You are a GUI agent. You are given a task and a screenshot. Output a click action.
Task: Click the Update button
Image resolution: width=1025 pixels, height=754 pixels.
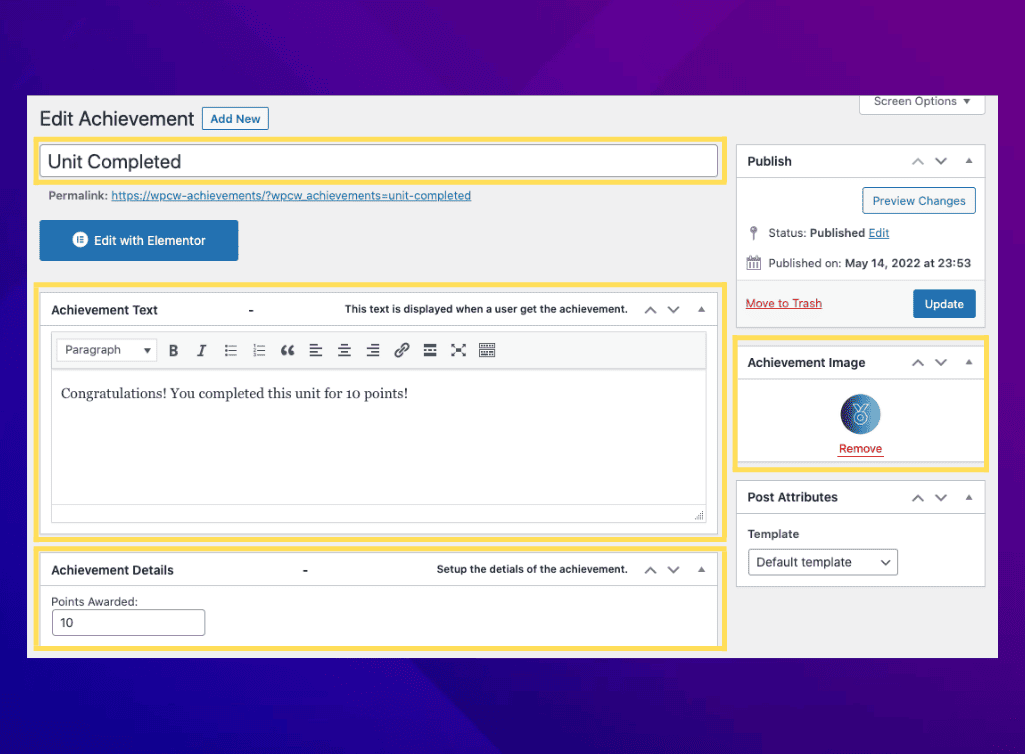[944, 304]
